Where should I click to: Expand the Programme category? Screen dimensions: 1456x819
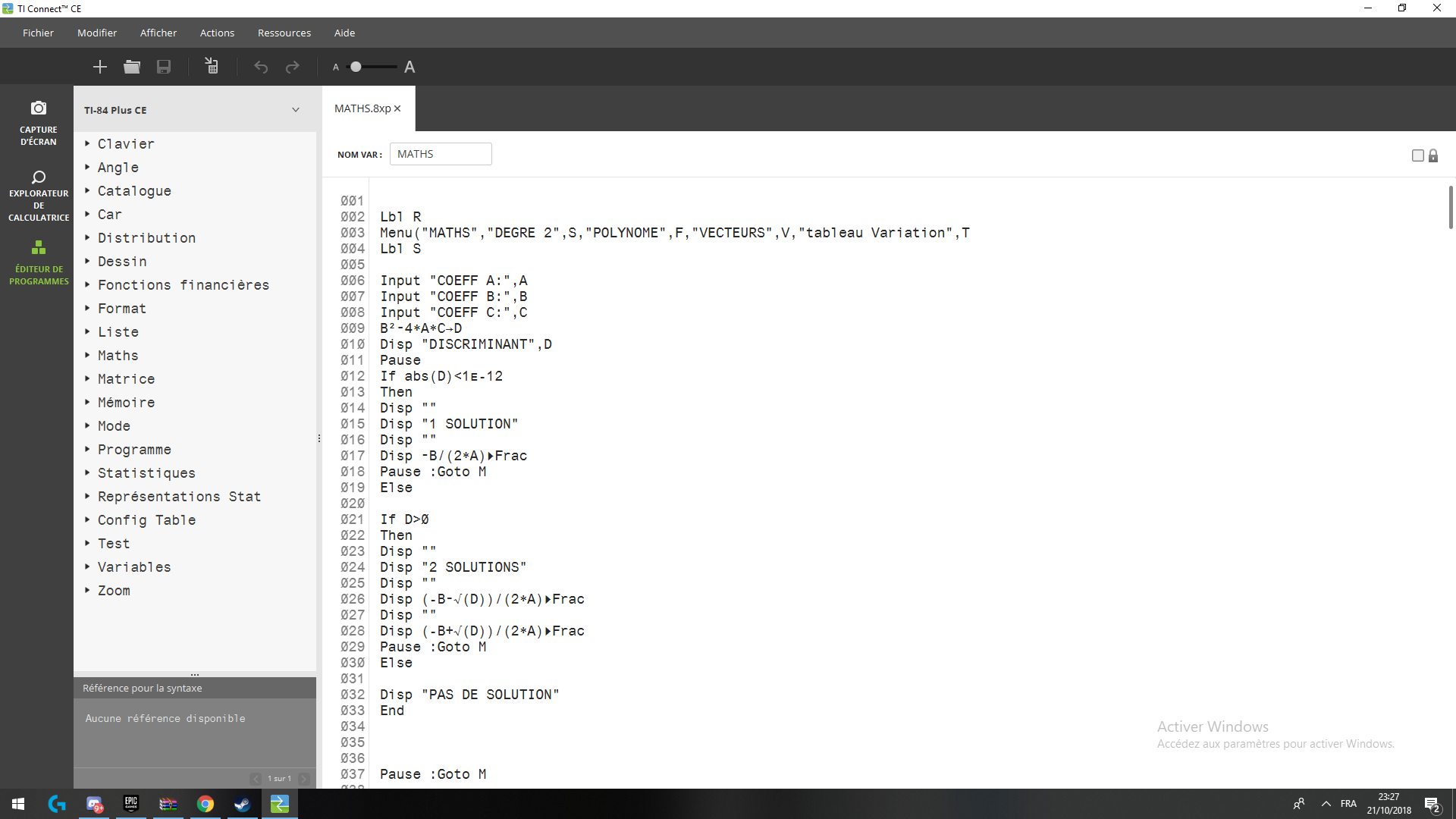pyautogui.click(x=133, y=450)
